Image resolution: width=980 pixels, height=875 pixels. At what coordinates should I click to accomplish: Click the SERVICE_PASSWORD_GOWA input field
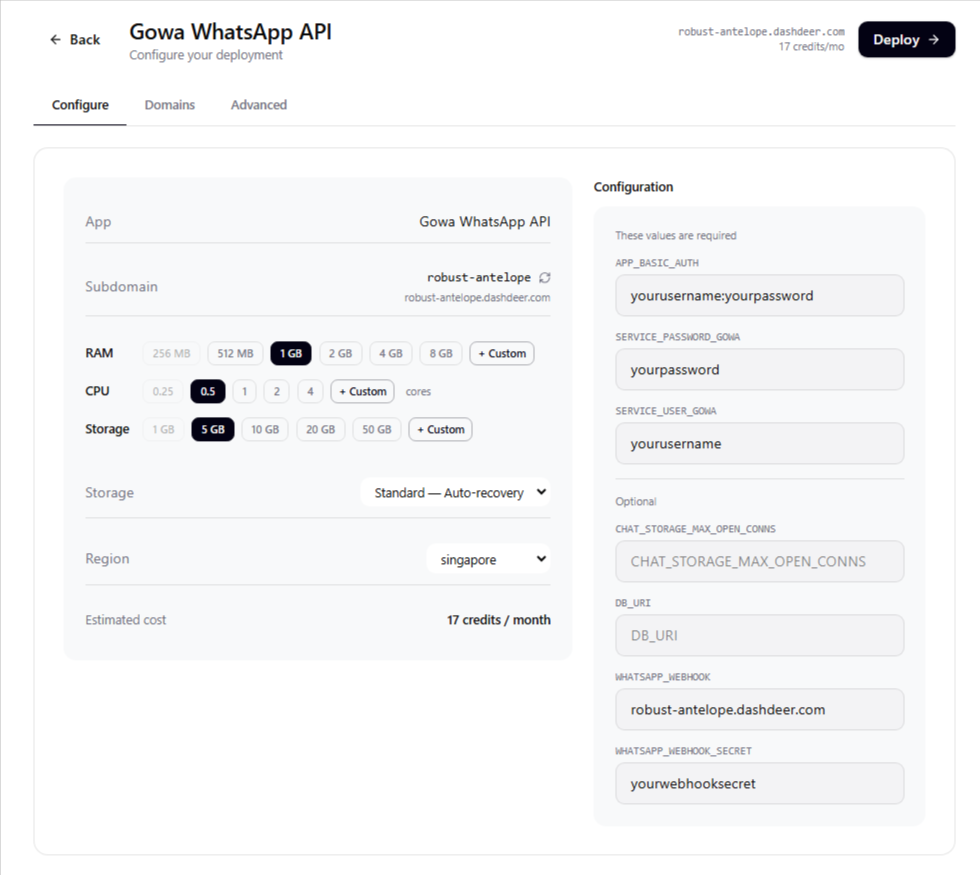[759, 369]
